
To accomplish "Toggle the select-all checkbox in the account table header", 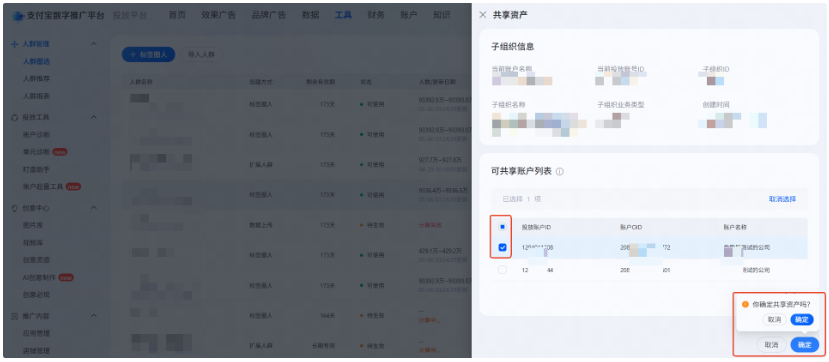I will tap(502, 227).
